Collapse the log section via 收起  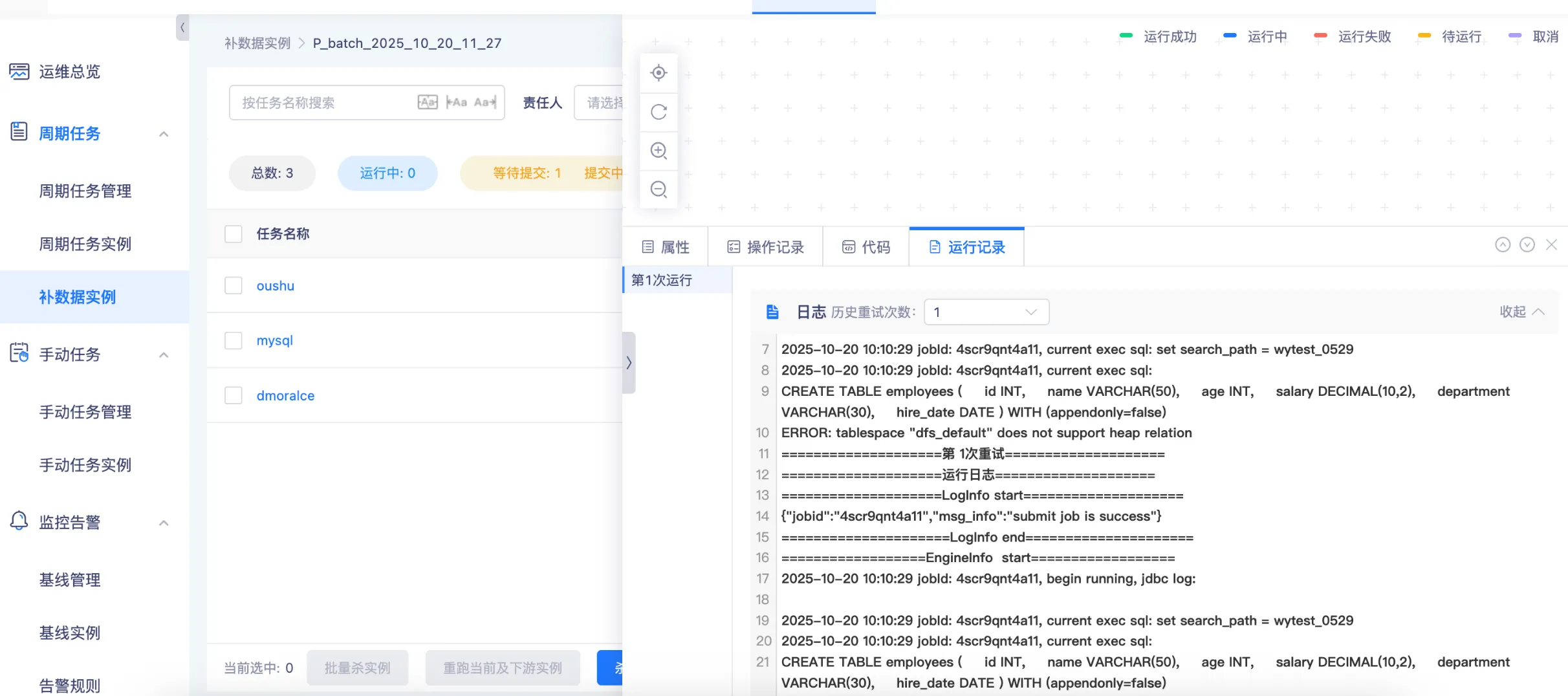pos(1521,312)
